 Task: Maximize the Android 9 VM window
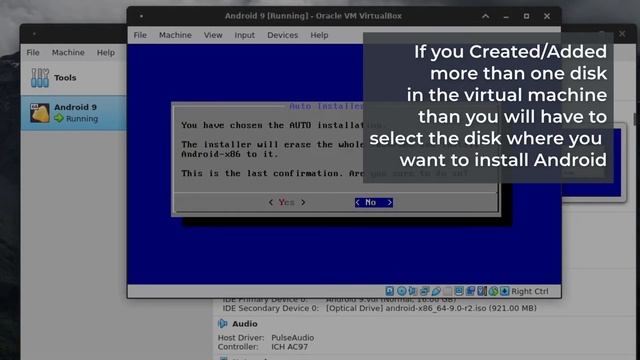[527, 16]
